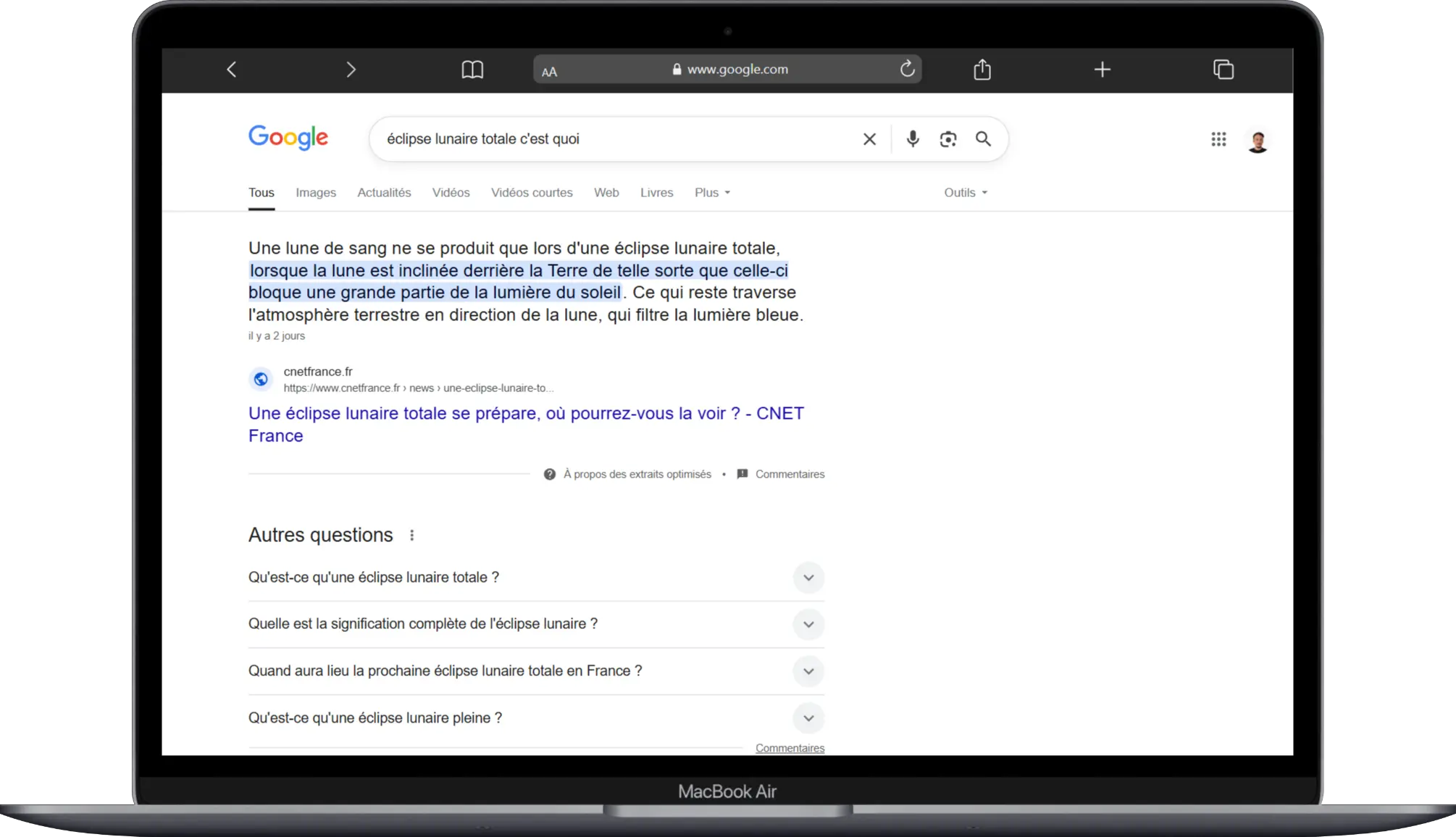Click the underlined Commentaires link at bottom
Viewport: 1456px width, 837px height.
tap(790, 748)
